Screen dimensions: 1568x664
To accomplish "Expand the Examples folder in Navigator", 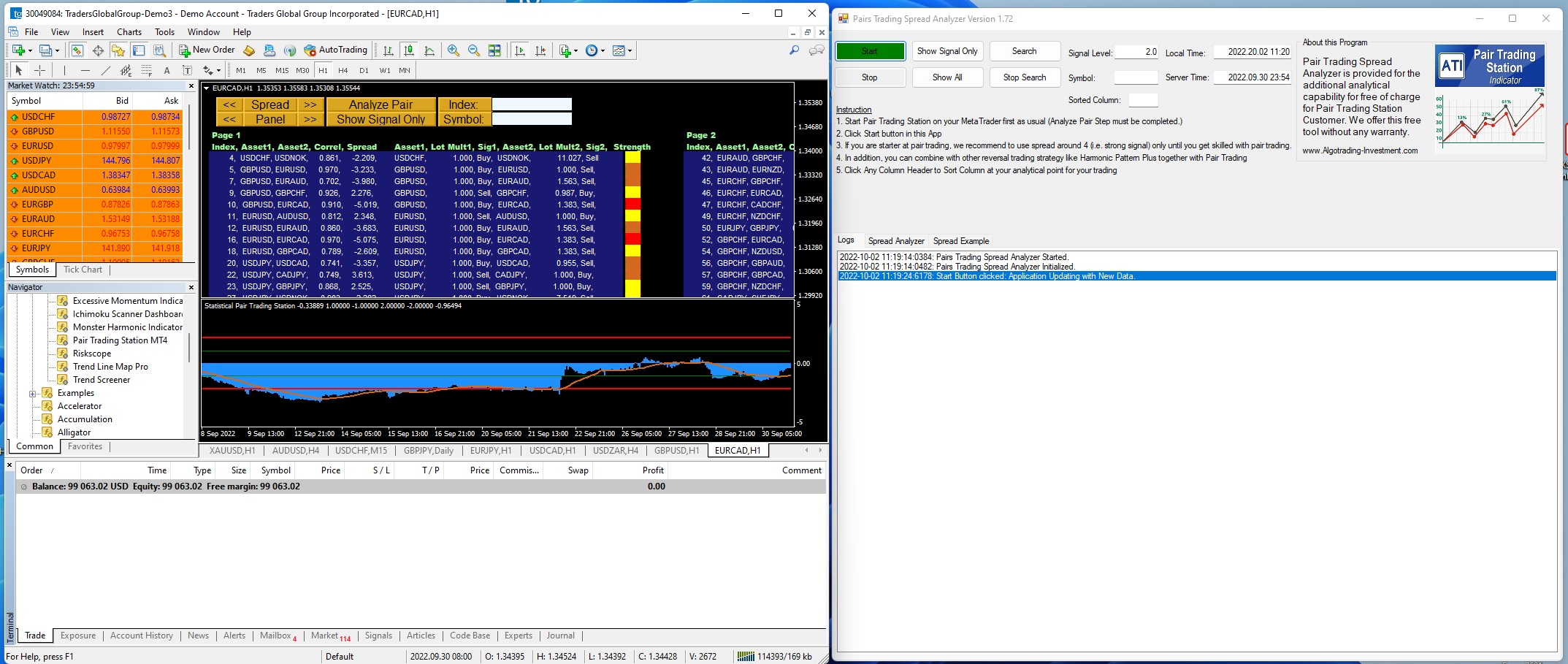I will coord(32,394).
